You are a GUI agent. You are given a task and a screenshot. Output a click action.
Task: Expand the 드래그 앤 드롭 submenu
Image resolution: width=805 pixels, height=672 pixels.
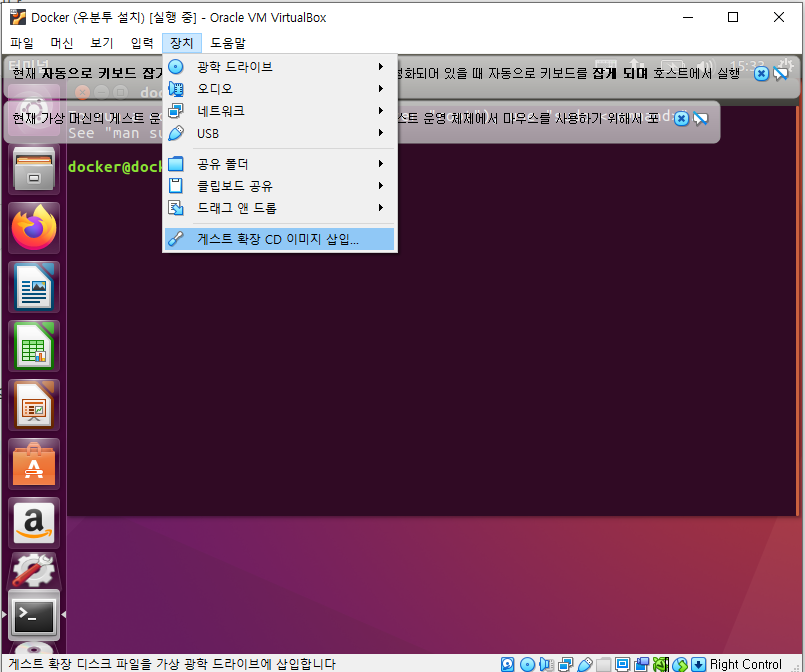(280, 208)
